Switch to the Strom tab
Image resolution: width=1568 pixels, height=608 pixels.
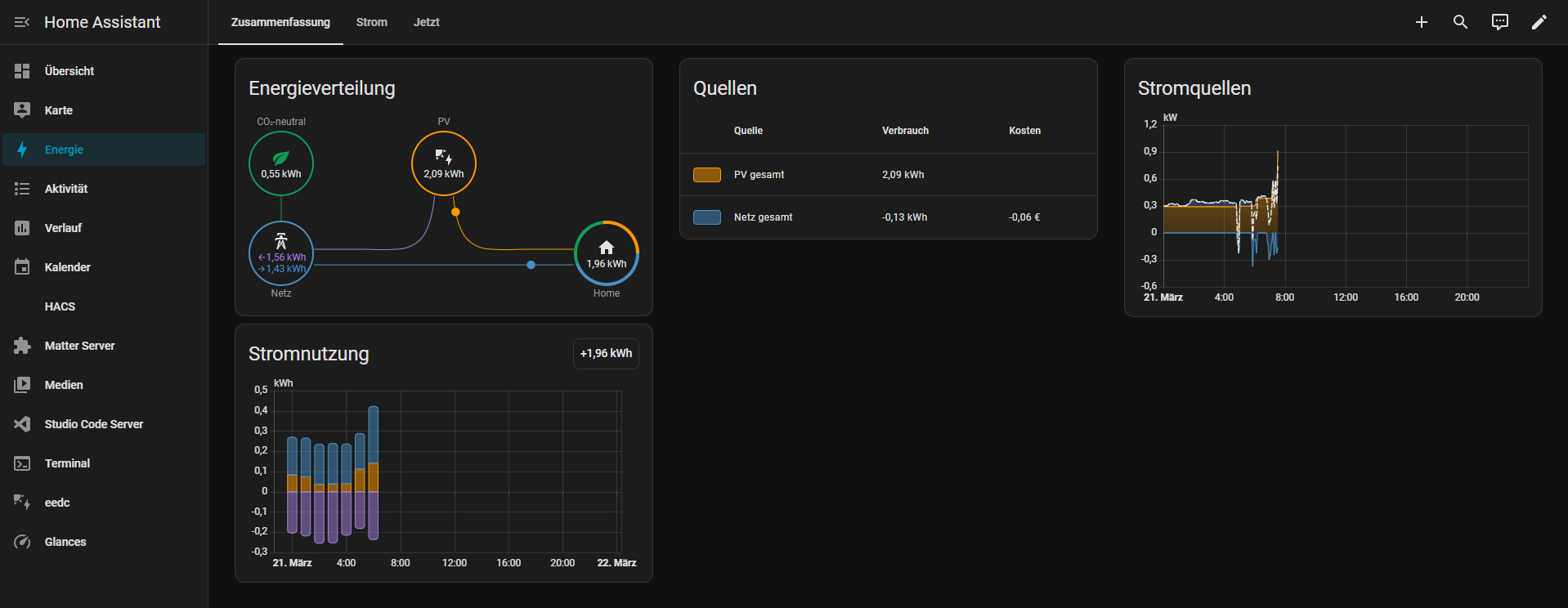tap(371, 22)
